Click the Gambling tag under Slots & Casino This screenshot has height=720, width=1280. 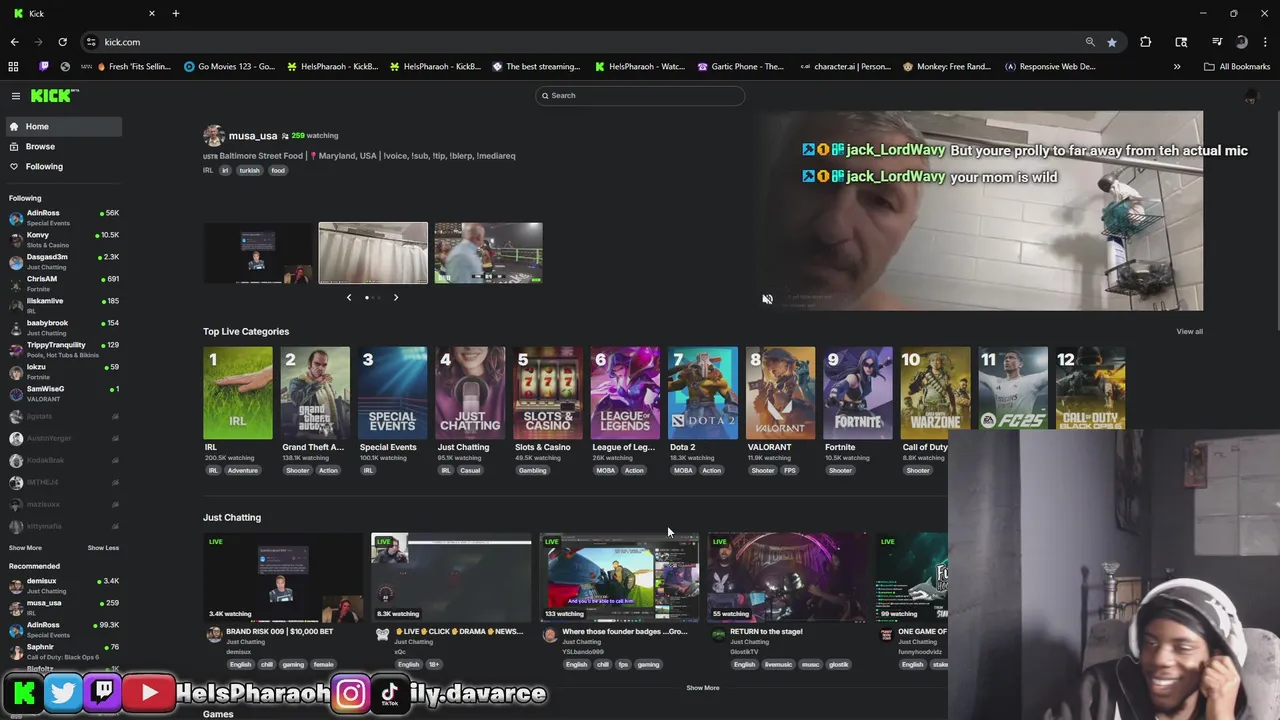pos(532,470)
